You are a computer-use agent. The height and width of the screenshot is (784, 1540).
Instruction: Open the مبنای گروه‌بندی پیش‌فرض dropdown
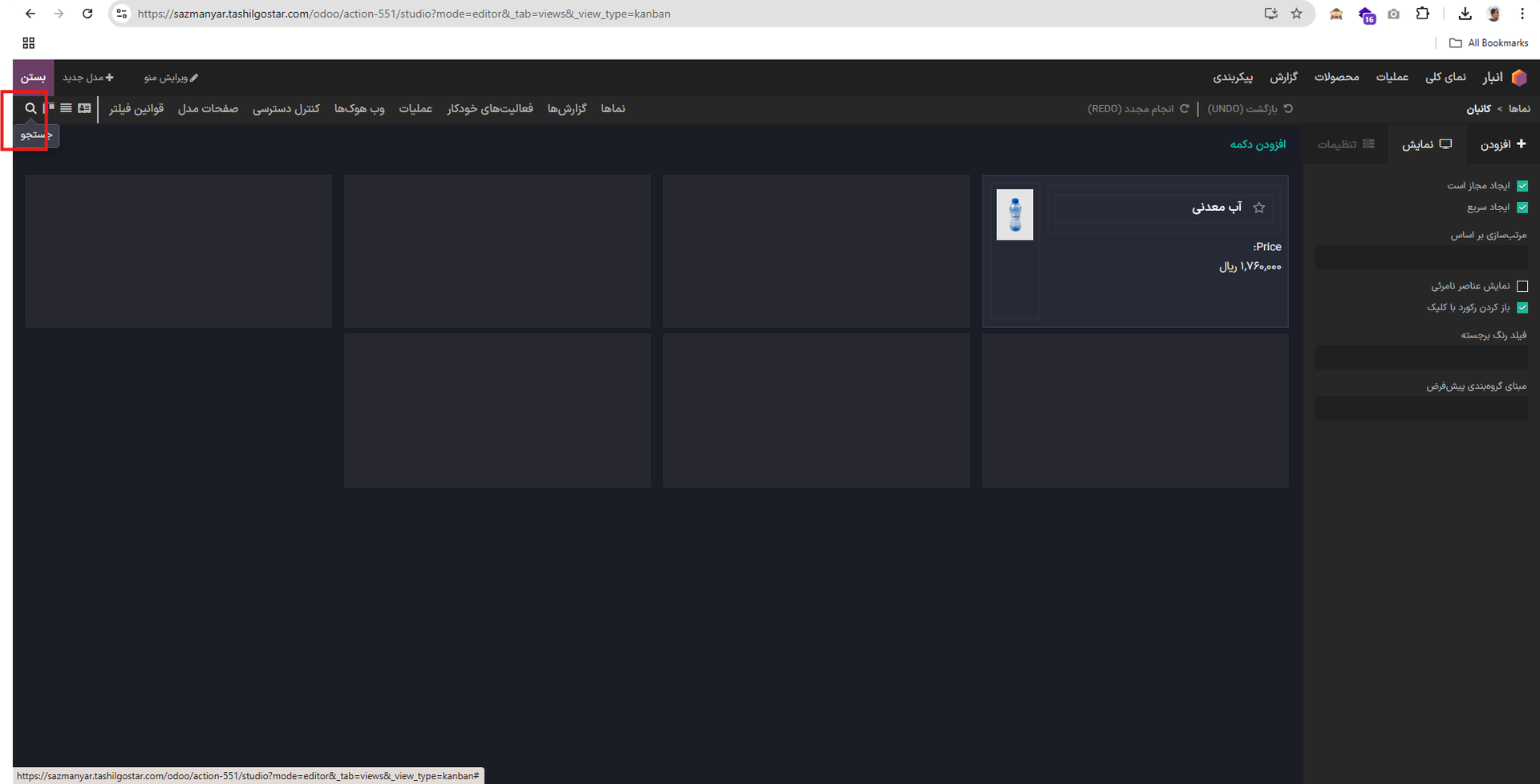click(x=1420, y=409)
